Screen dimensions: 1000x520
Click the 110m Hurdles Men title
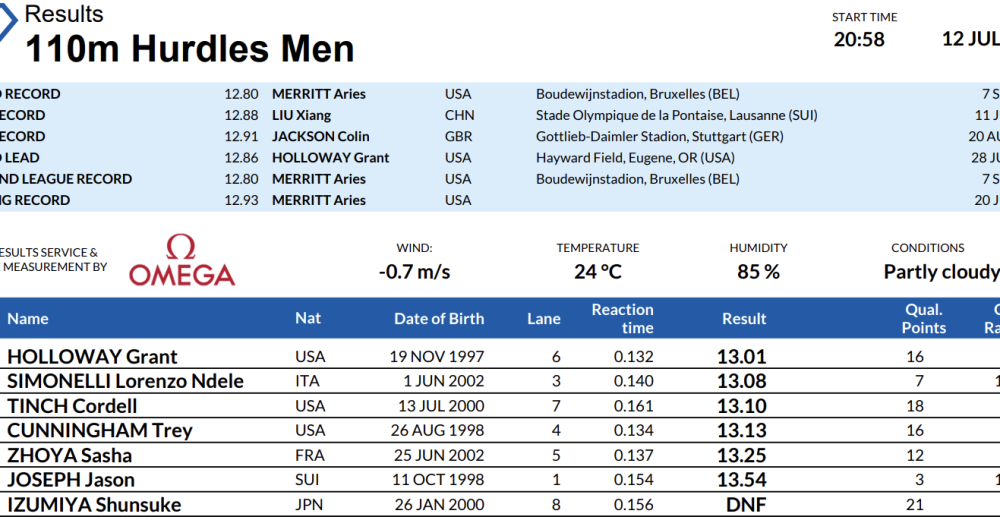point(189,49)
